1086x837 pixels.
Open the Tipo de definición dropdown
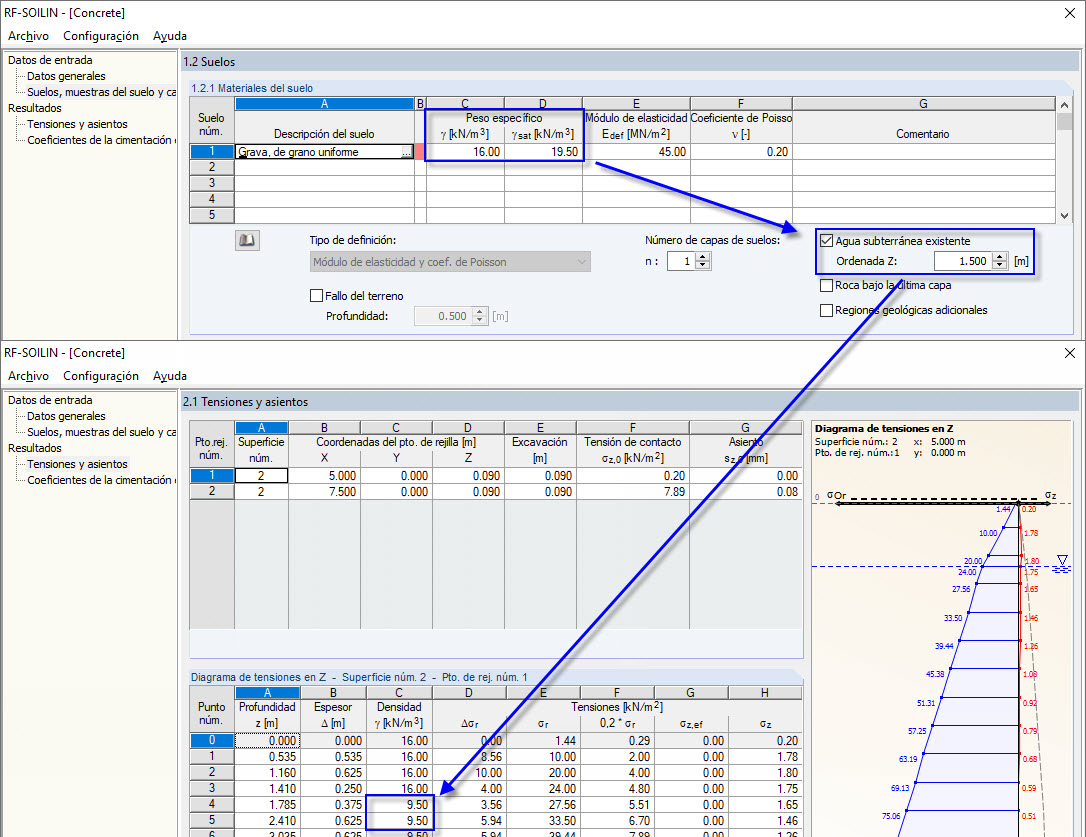click(x=450, y=262)
